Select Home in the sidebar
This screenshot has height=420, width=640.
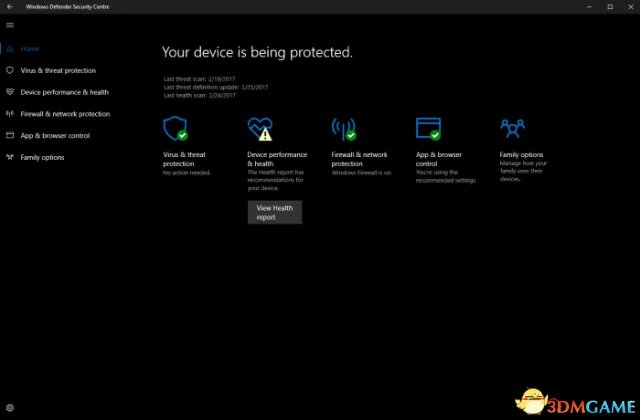[30, 49]
